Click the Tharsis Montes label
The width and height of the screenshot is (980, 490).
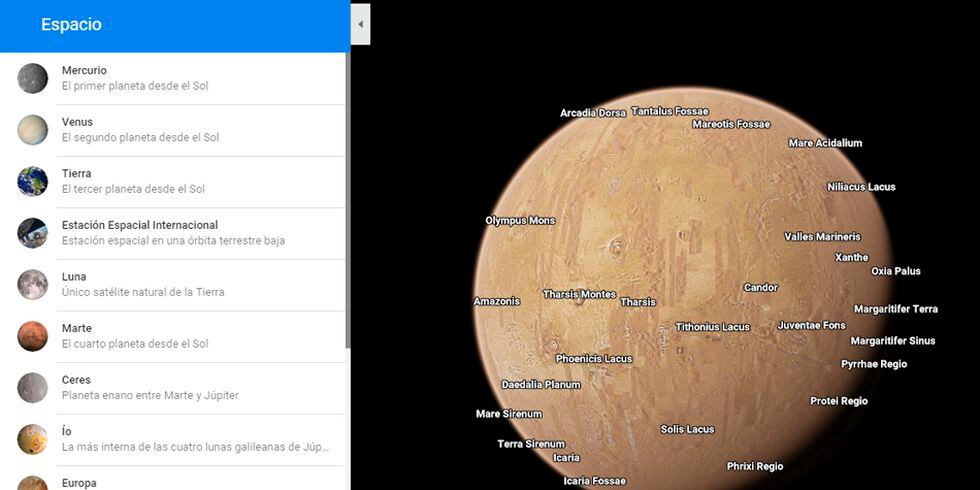tap(579, 295)
